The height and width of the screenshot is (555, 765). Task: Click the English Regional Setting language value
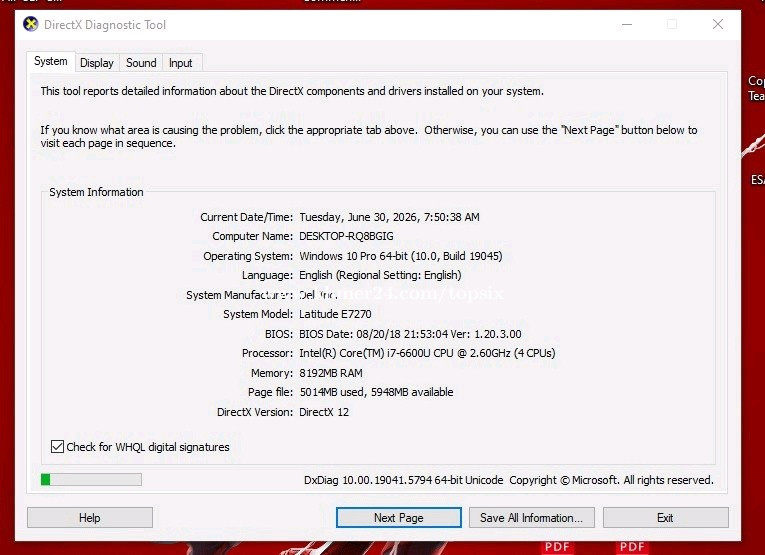(380, 275)
